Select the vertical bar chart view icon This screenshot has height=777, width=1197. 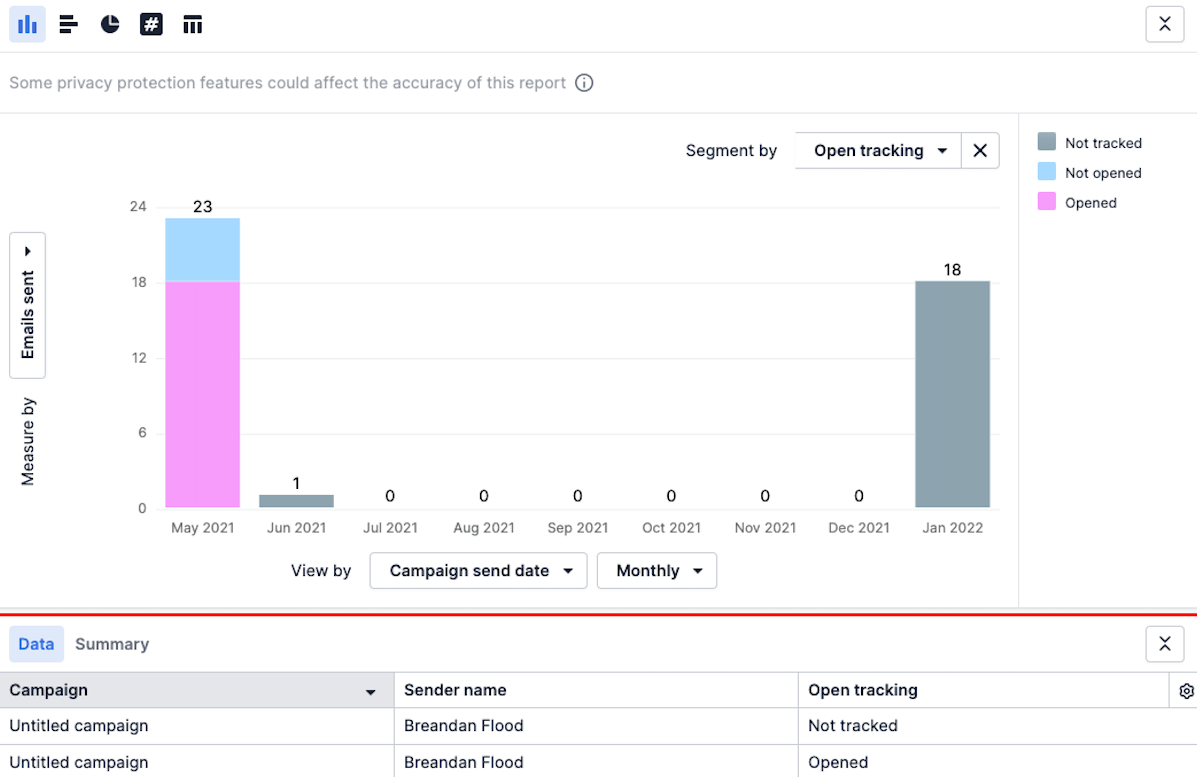[27, 24]
